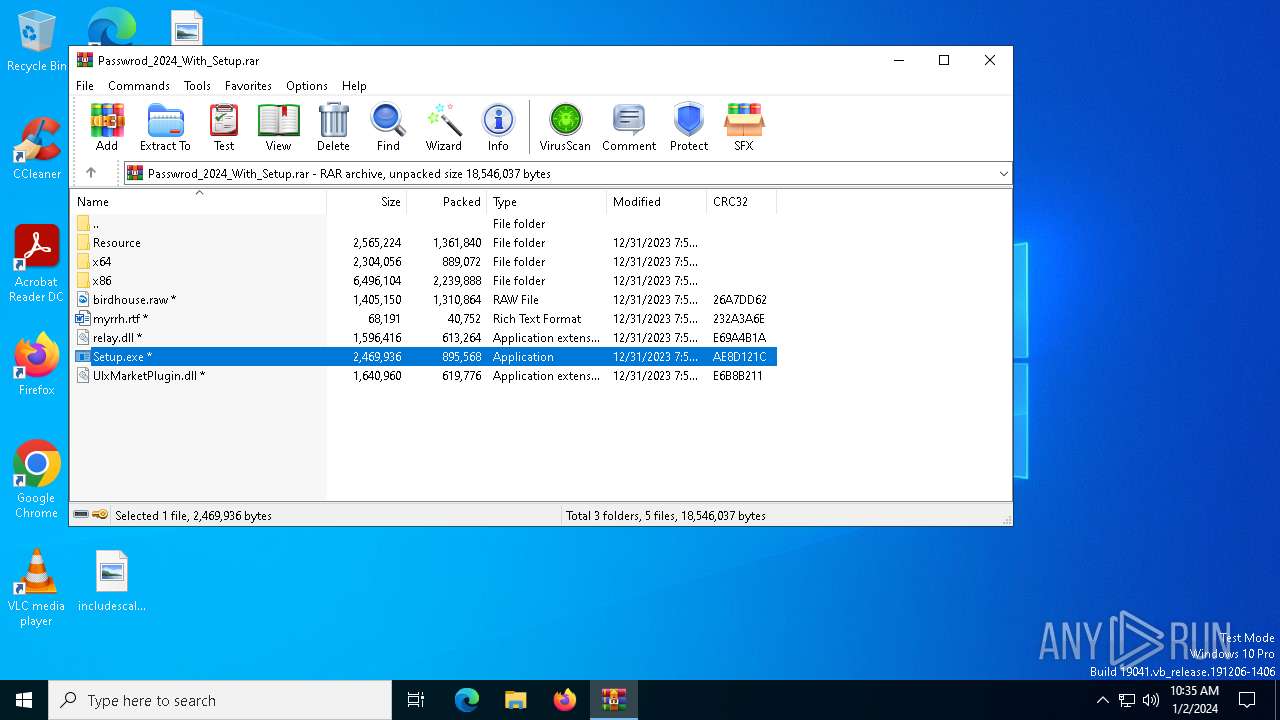Open the Options menu
Viewport: 1280px width, 720px height.
(307, 86)
